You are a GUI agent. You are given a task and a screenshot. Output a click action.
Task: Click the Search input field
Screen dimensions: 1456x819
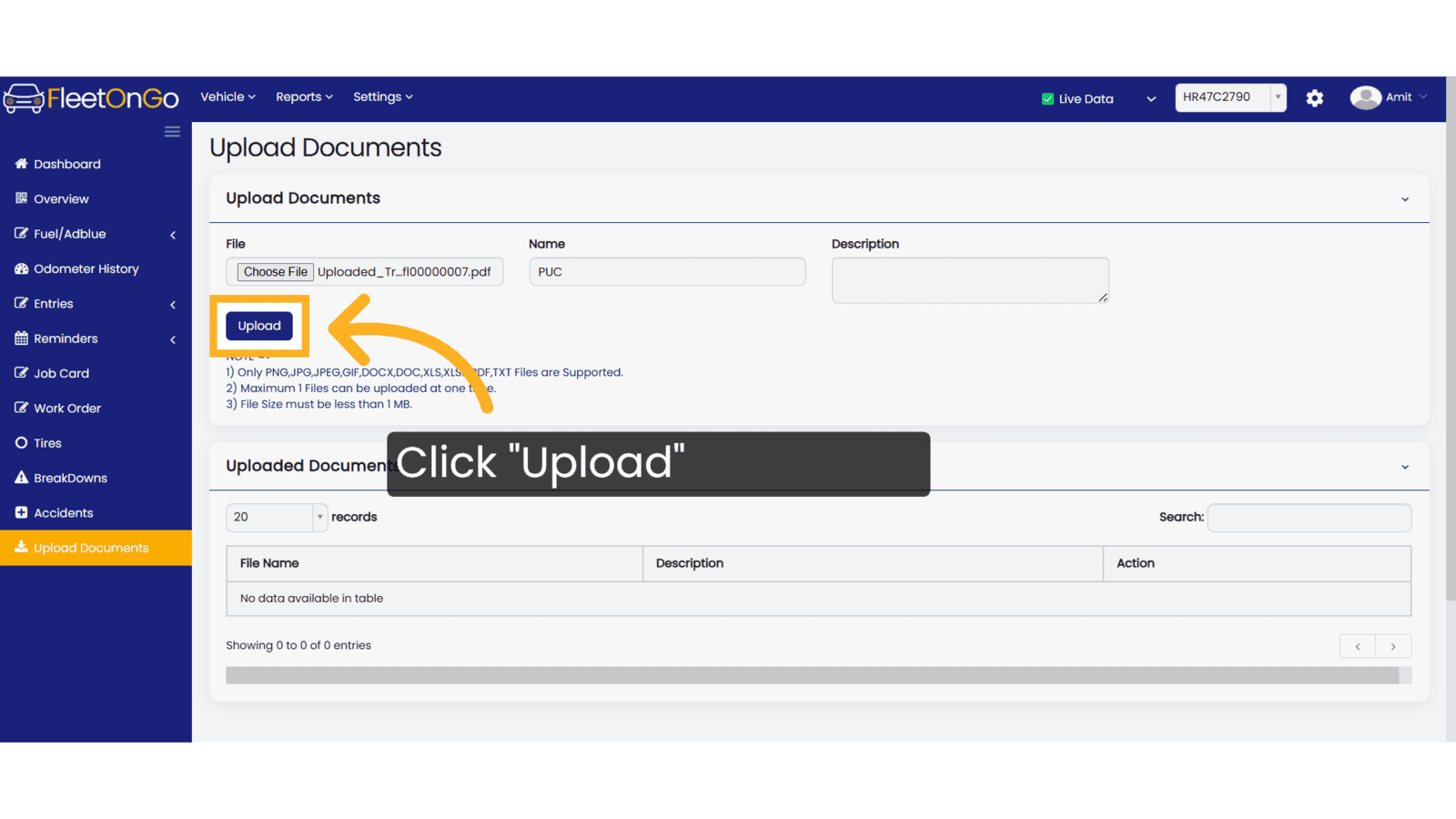tap(1309, 517)
